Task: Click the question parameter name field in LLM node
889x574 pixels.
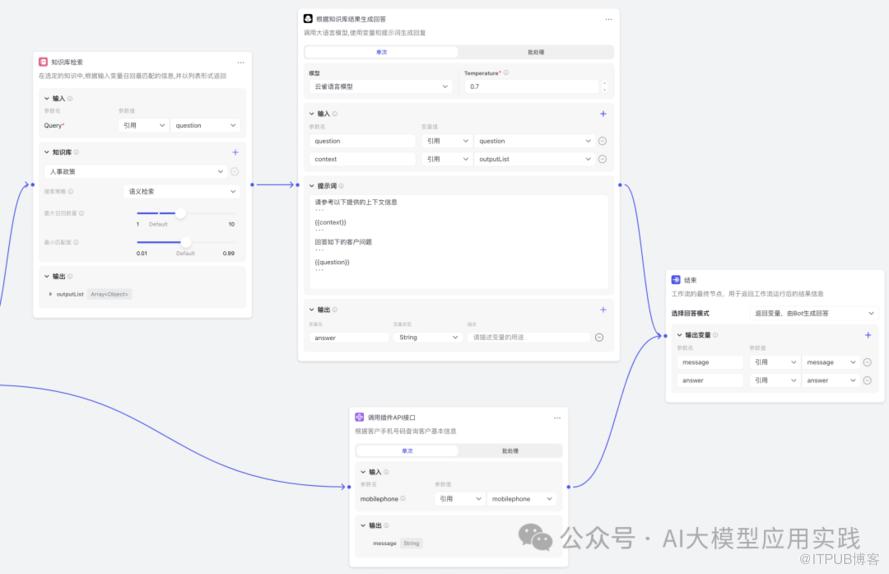Action: (362, 141)
